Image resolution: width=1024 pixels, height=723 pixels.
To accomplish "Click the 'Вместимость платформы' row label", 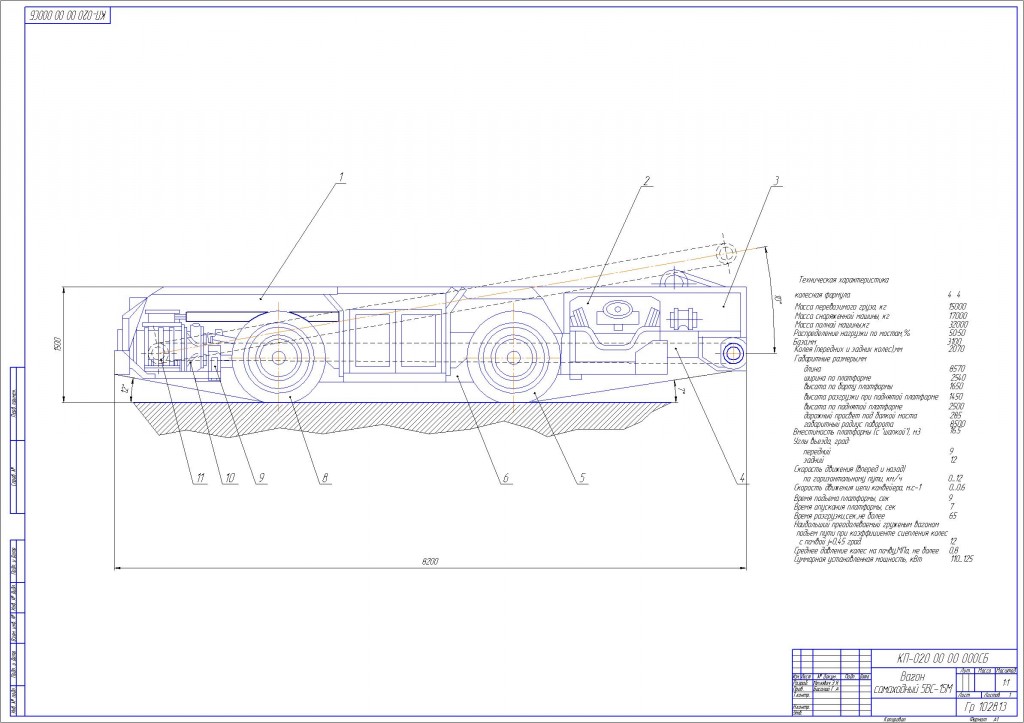I will [857, 432].
